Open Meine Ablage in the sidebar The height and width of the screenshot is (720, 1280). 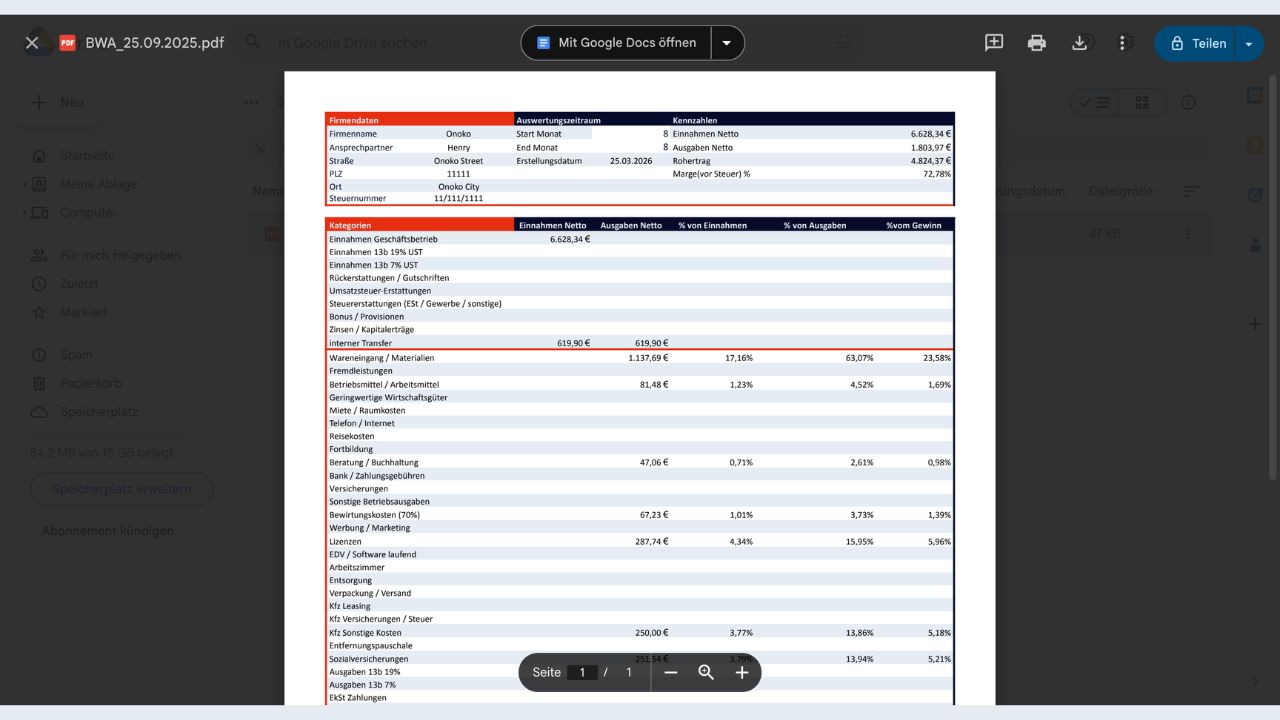pos(98,184)
